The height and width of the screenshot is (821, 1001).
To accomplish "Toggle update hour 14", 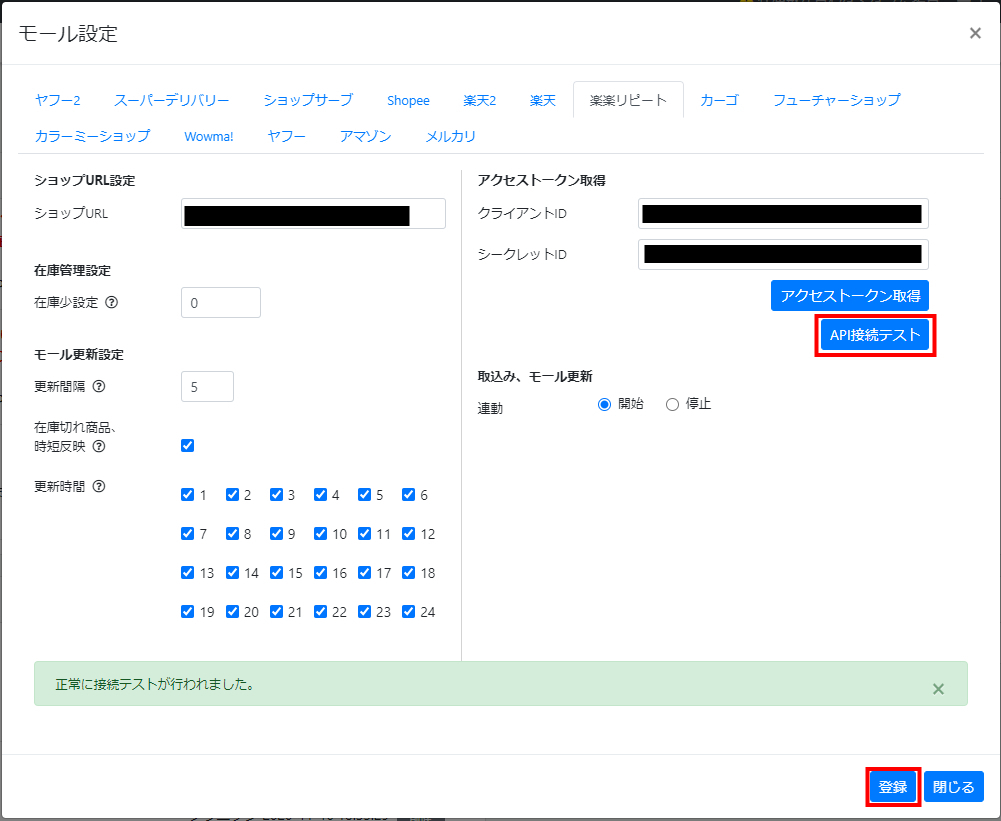I will coord(232,573).
